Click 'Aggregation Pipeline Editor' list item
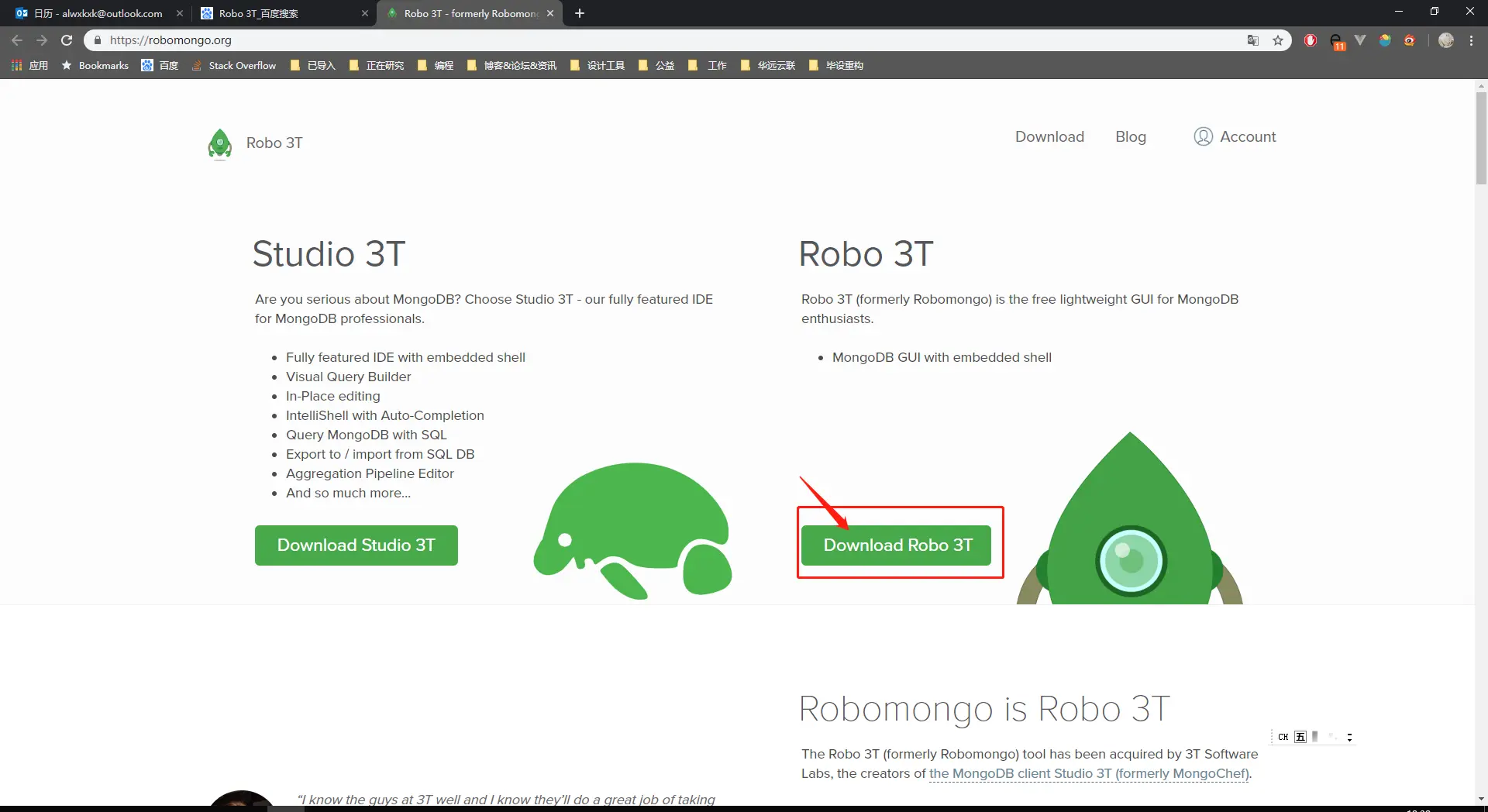 [370, 473]
